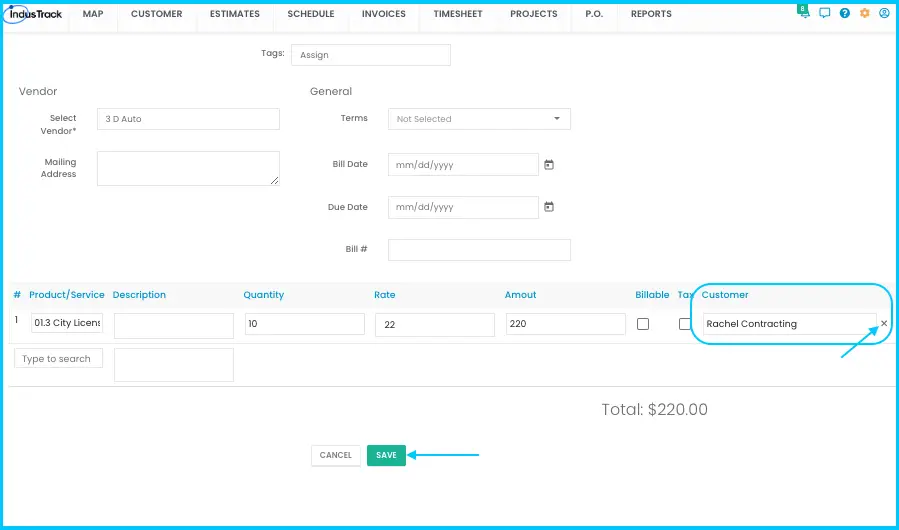Click the empty description box in new row
The height and width of the screenshot is (530, 899).
click(x=174, y=365)
